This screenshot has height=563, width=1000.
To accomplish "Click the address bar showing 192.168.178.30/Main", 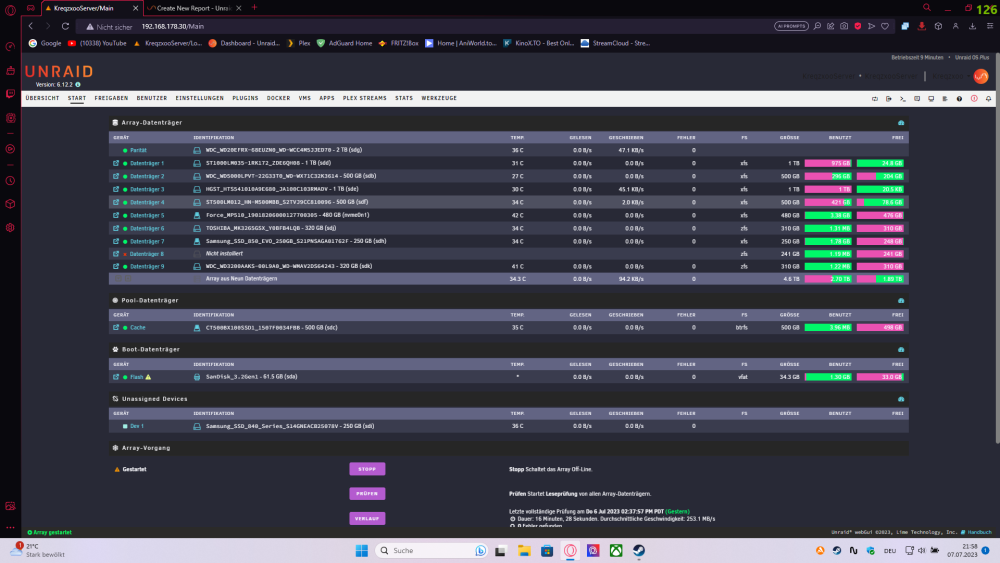I will click(421, 26).
